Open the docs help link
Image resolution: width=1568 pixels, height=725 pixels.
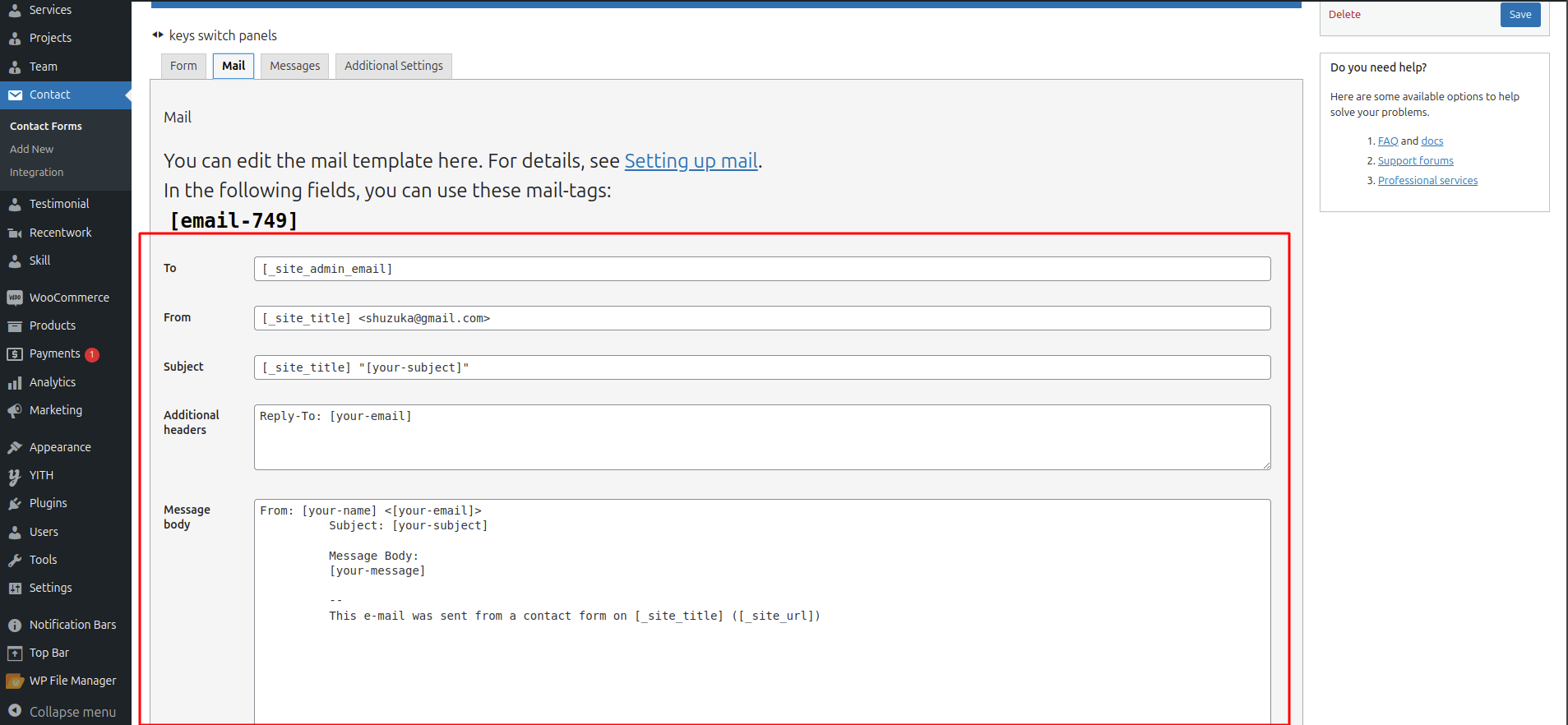(x=1432, y=141)
